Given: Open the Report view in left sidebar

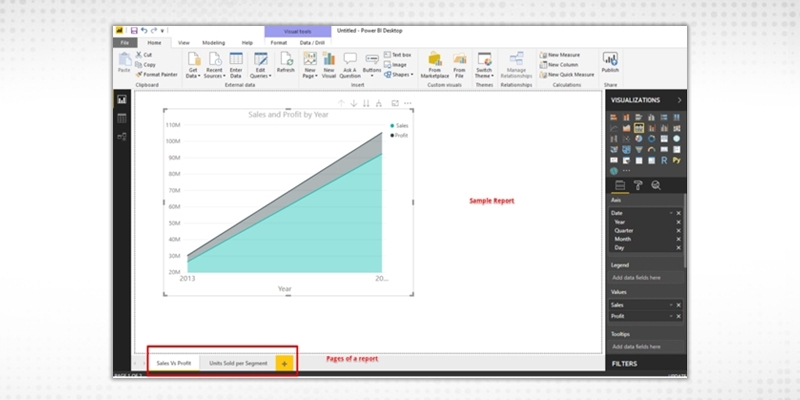Looking at the screenshot, I should 121,100.
